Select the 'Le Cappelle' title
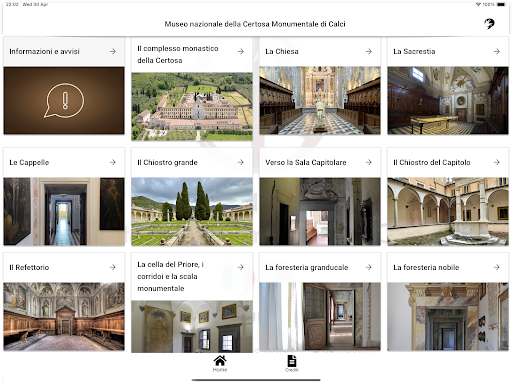 (x=29, y=162)
